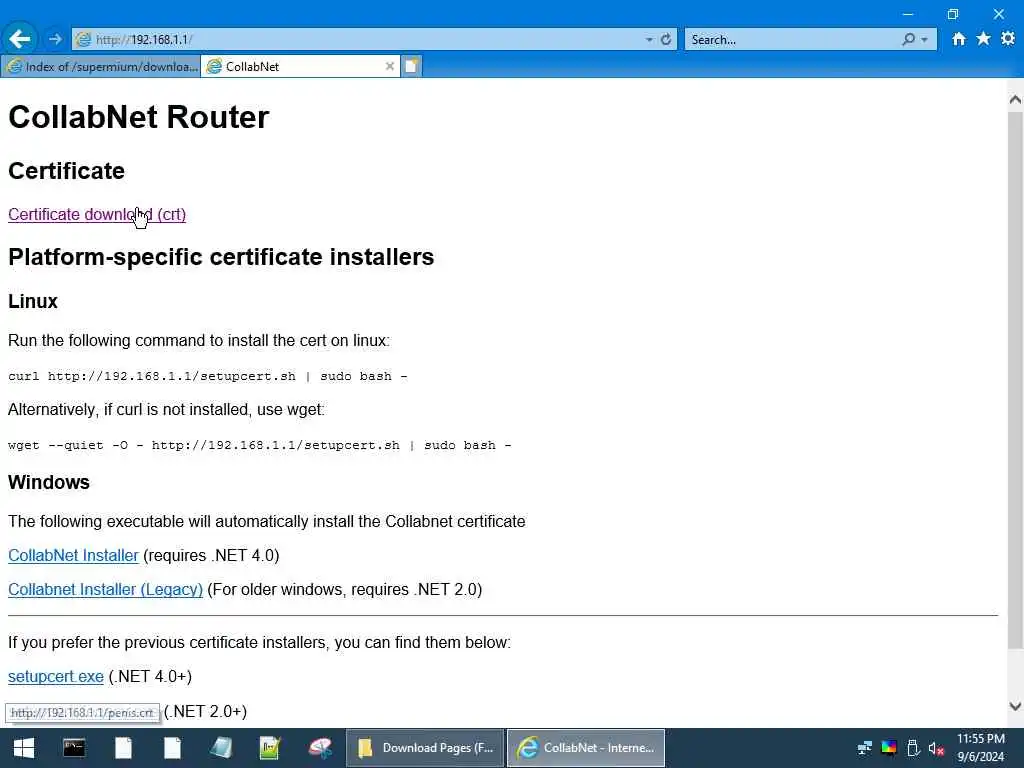
Task: Click the CollabNet Installer link
Action: 73,555
